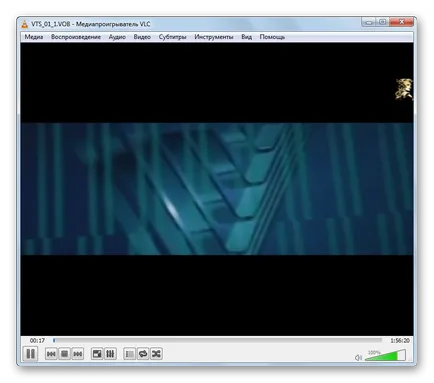Image resolution: width=434 pixels, height=383 pixels.
Task: Toggle fullscreen video mode
Action: pos(97,354)
